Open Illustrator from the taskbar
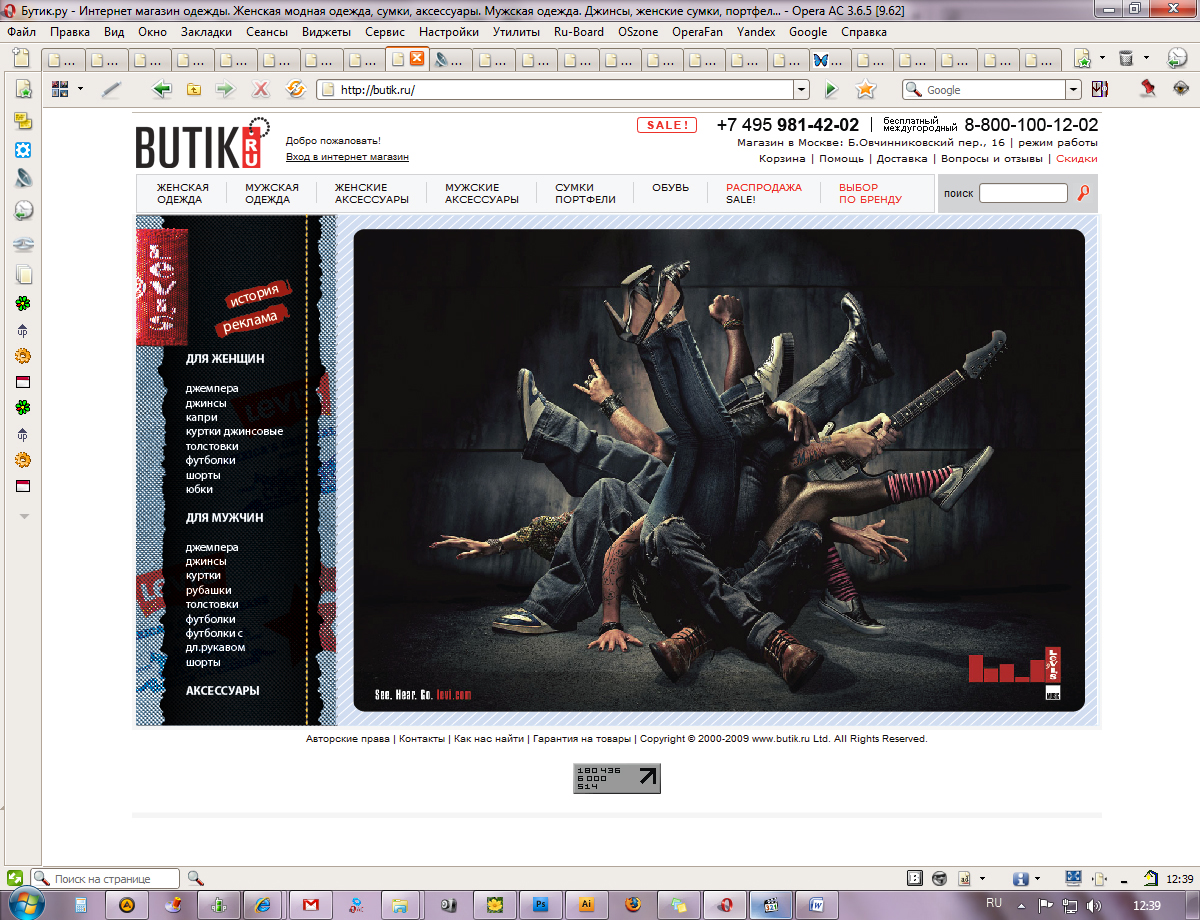1200x920 pixels. 586,904
